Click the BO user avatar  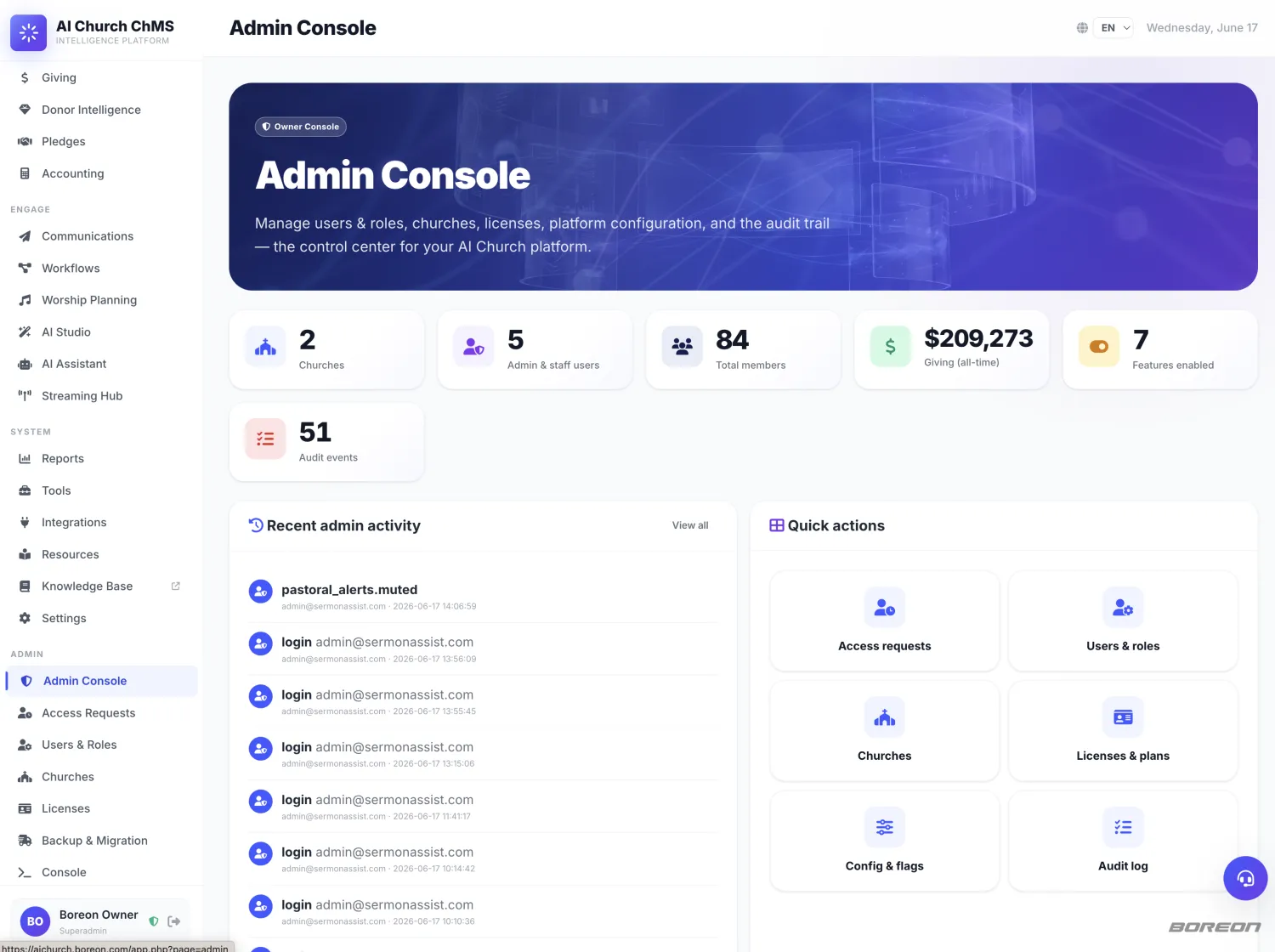pos(35,921)
